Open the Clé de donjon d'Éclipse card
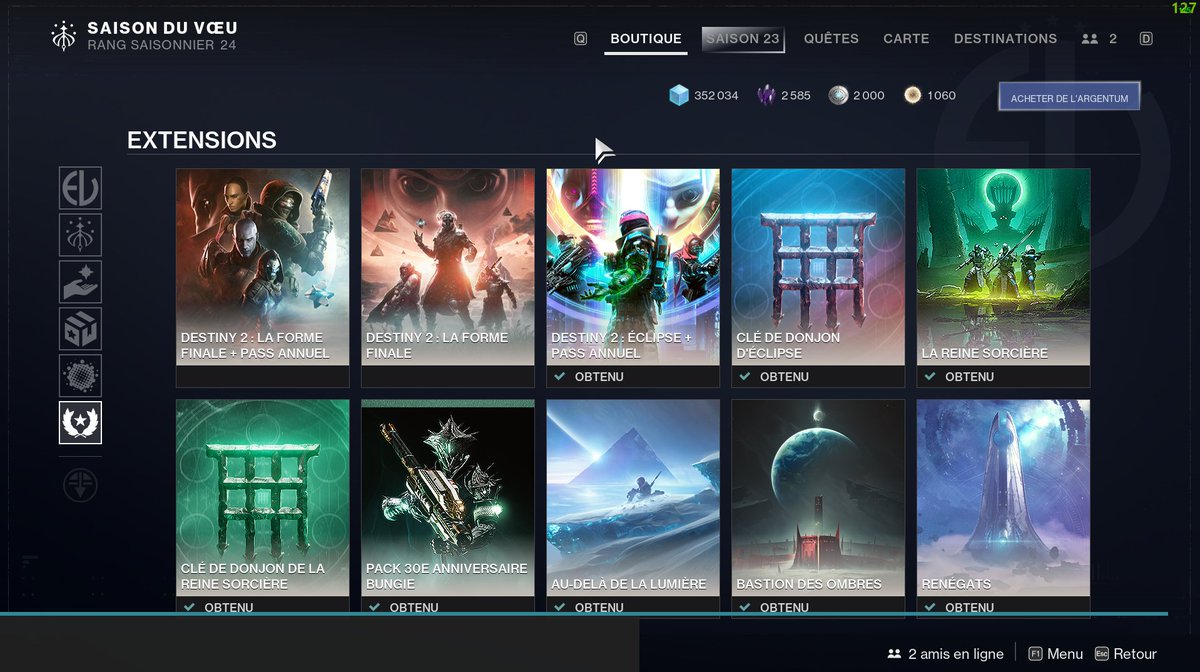1200x672 pixels. pos(818,277)
